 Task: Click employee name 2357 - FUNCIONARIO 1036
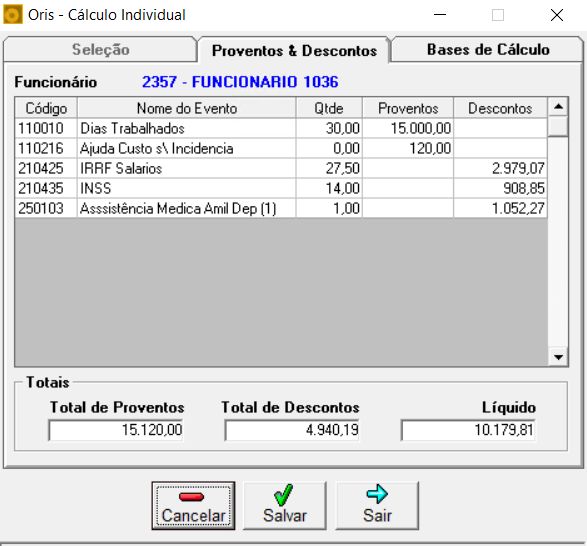(240, 82)
